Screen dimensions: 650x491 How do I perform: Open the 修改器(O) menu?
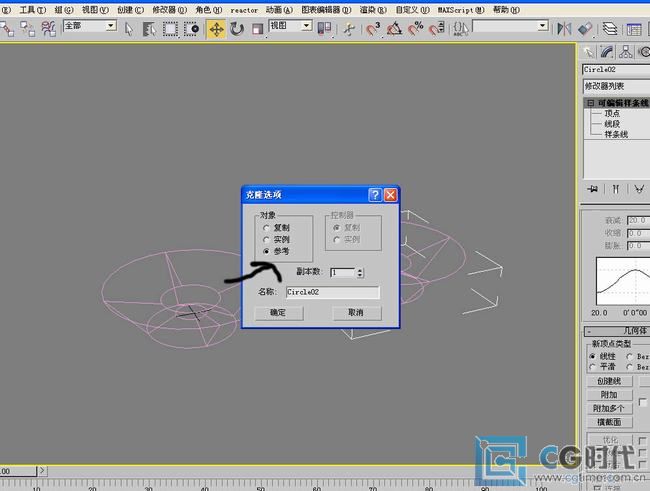tap(169, 10)
